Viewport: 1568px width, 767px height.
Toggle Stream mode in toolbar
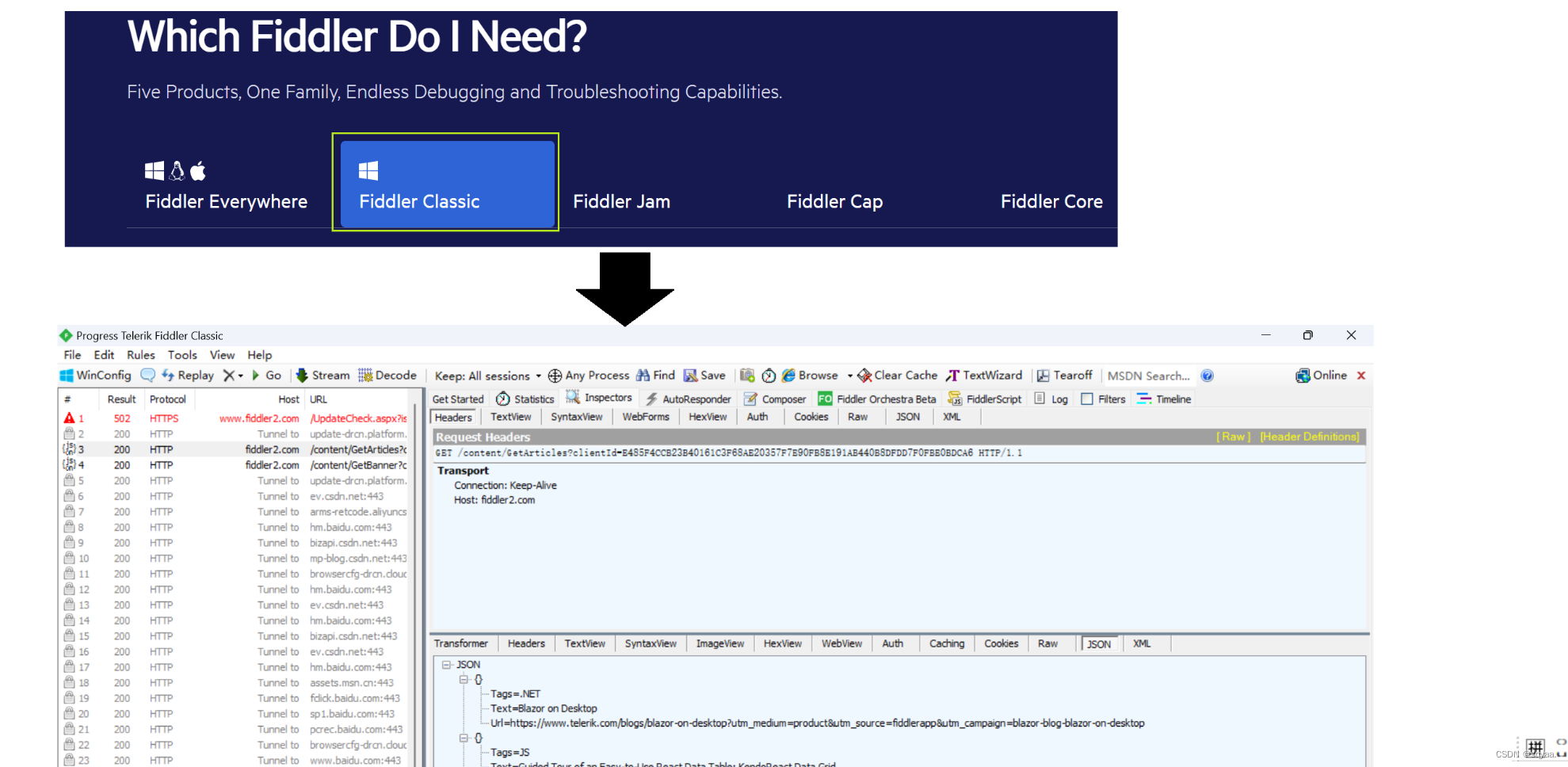click(322, 376)
